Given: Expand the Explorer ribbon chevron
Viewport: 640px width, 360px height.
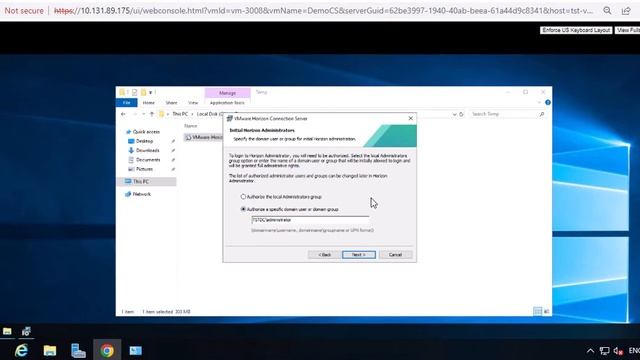Looking at the screenshot, I should 539,103.
